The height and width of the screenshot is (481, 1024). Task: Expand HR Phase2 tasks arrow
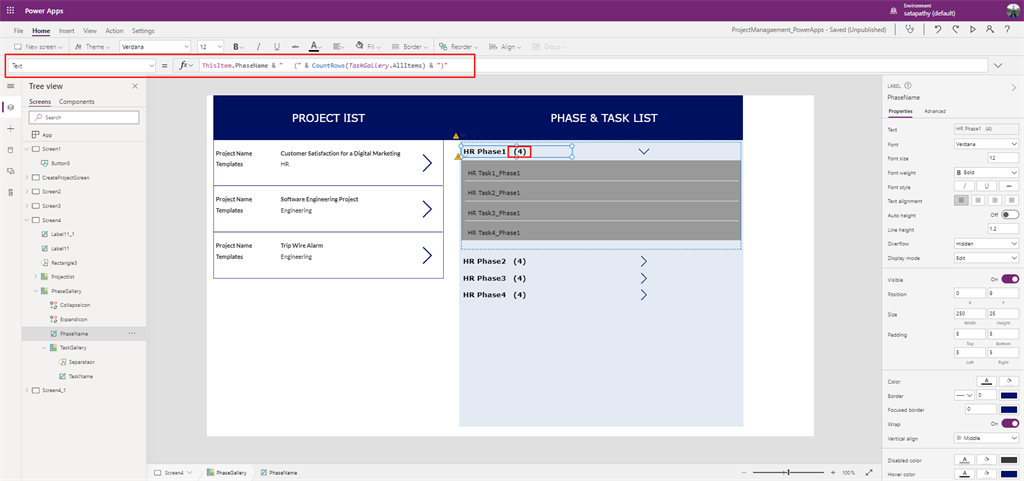pyautogui.click(x=643, y=262)
